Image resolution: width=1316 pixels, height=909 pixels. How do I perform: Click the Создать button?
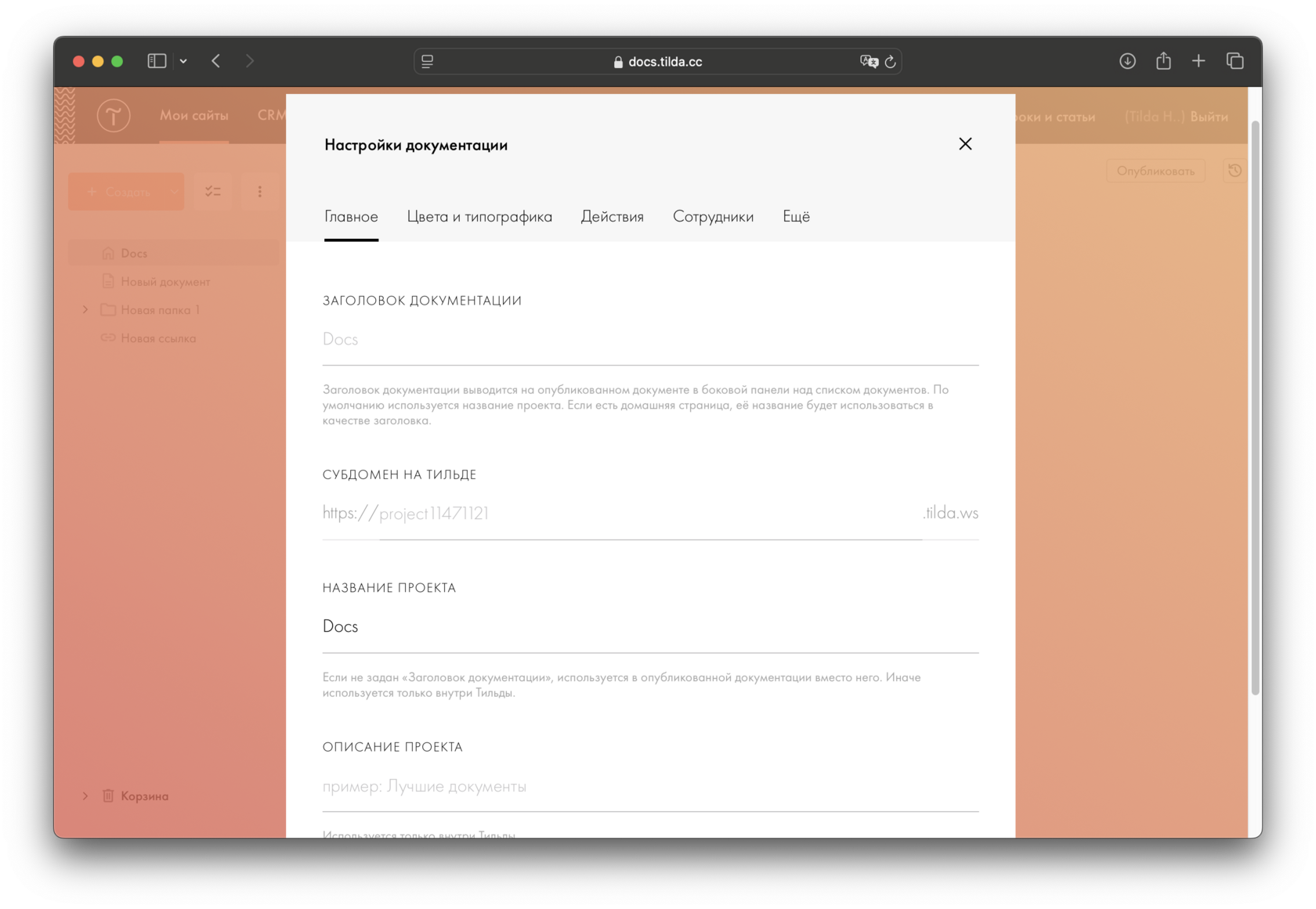[x=118, y=192]
